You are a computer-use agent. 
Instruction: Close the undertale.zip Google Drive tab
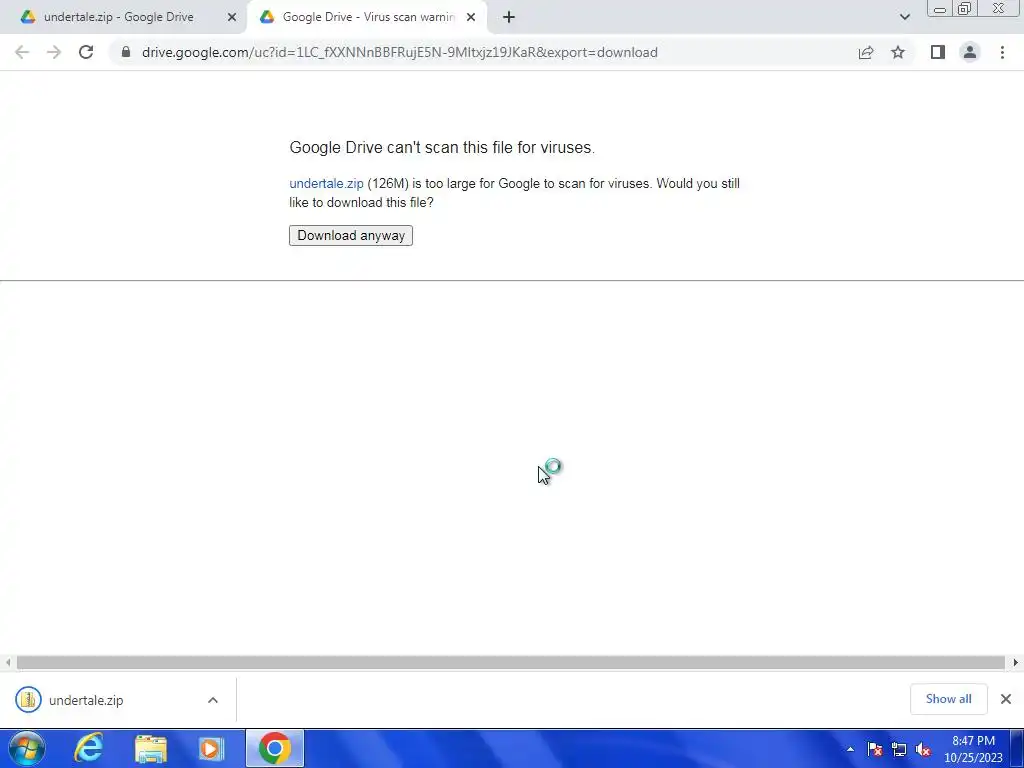[x=232, y=17]
